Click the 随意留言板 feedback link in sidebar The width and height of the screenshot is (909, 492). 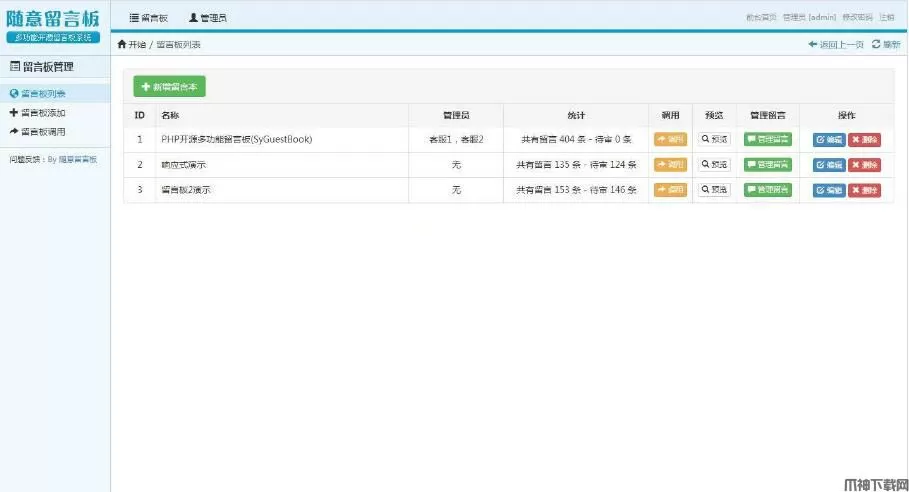click(x=77, y=159)
